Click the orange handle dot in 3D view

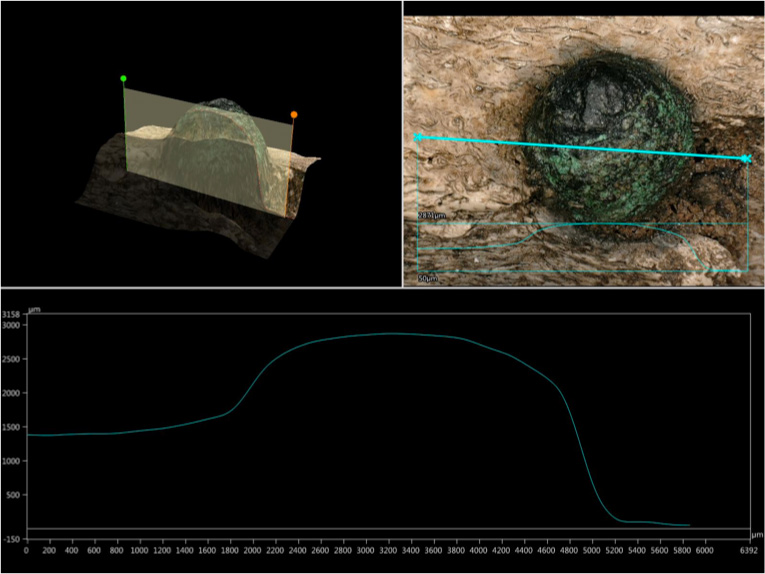[x=294, y=115]
